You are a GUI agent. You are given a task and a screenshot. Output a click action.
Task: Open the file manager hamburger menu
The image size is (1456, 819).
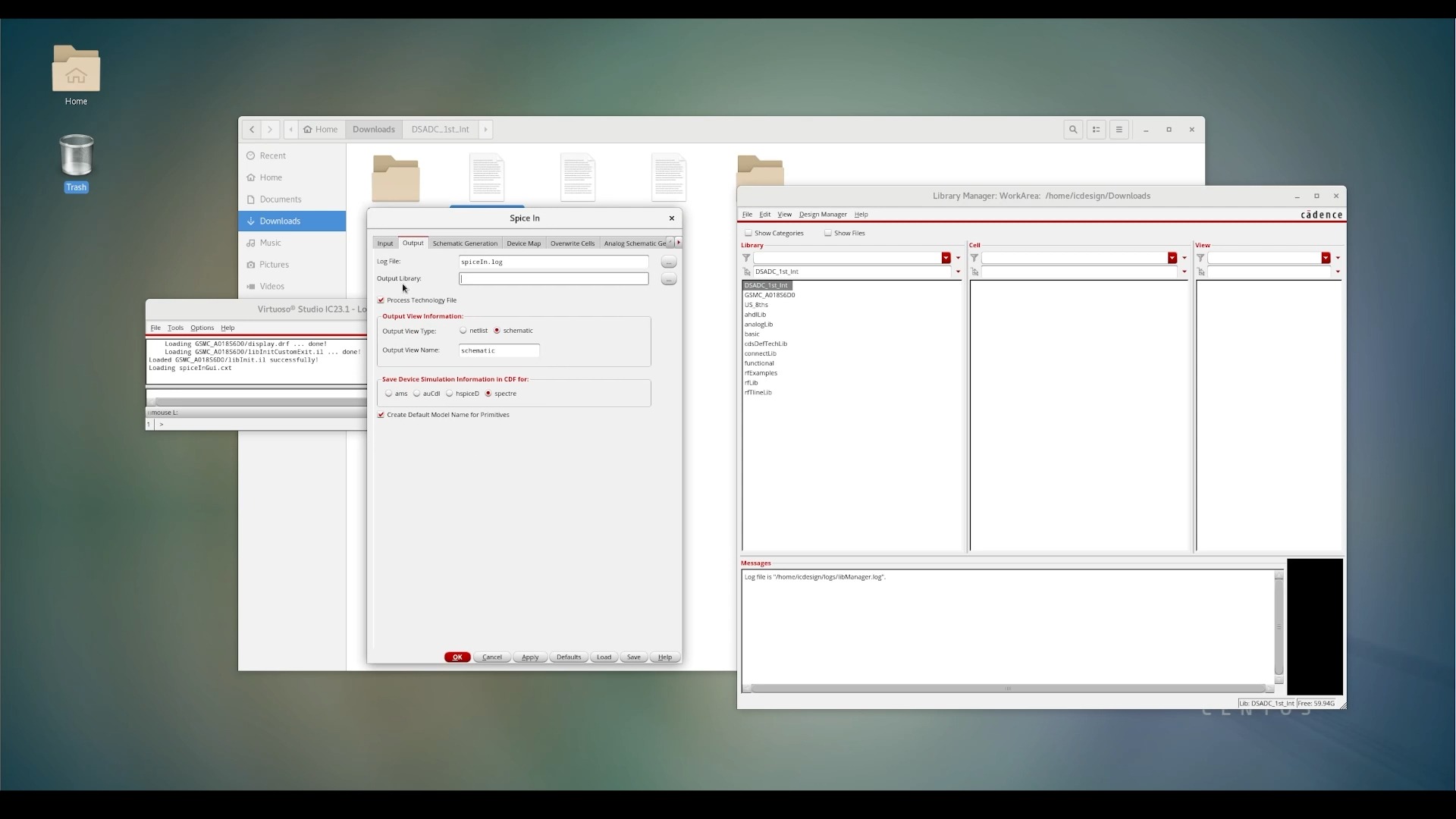[1119, 130]
